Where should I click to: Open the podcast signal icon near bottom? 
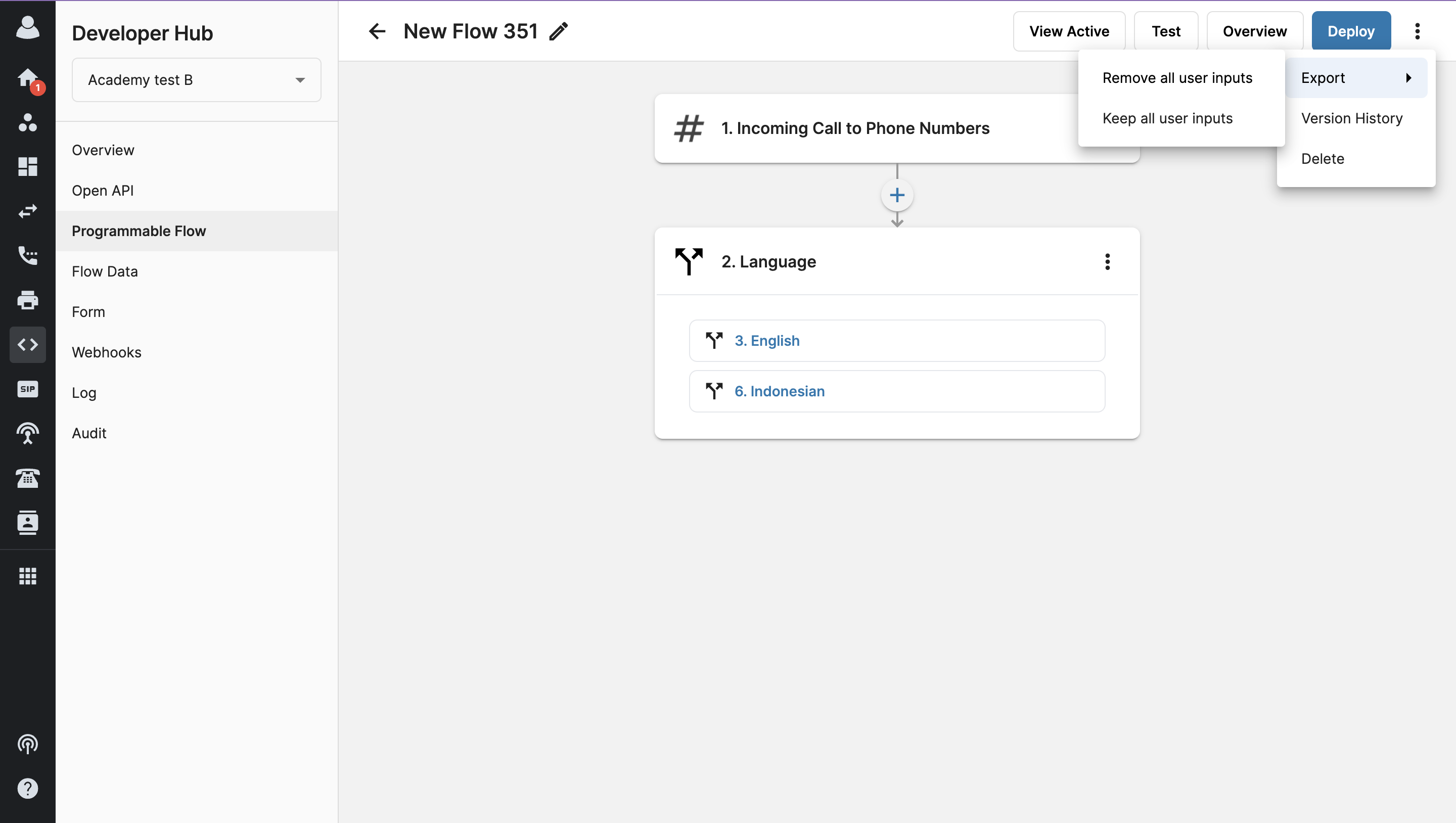click(27, 744)
